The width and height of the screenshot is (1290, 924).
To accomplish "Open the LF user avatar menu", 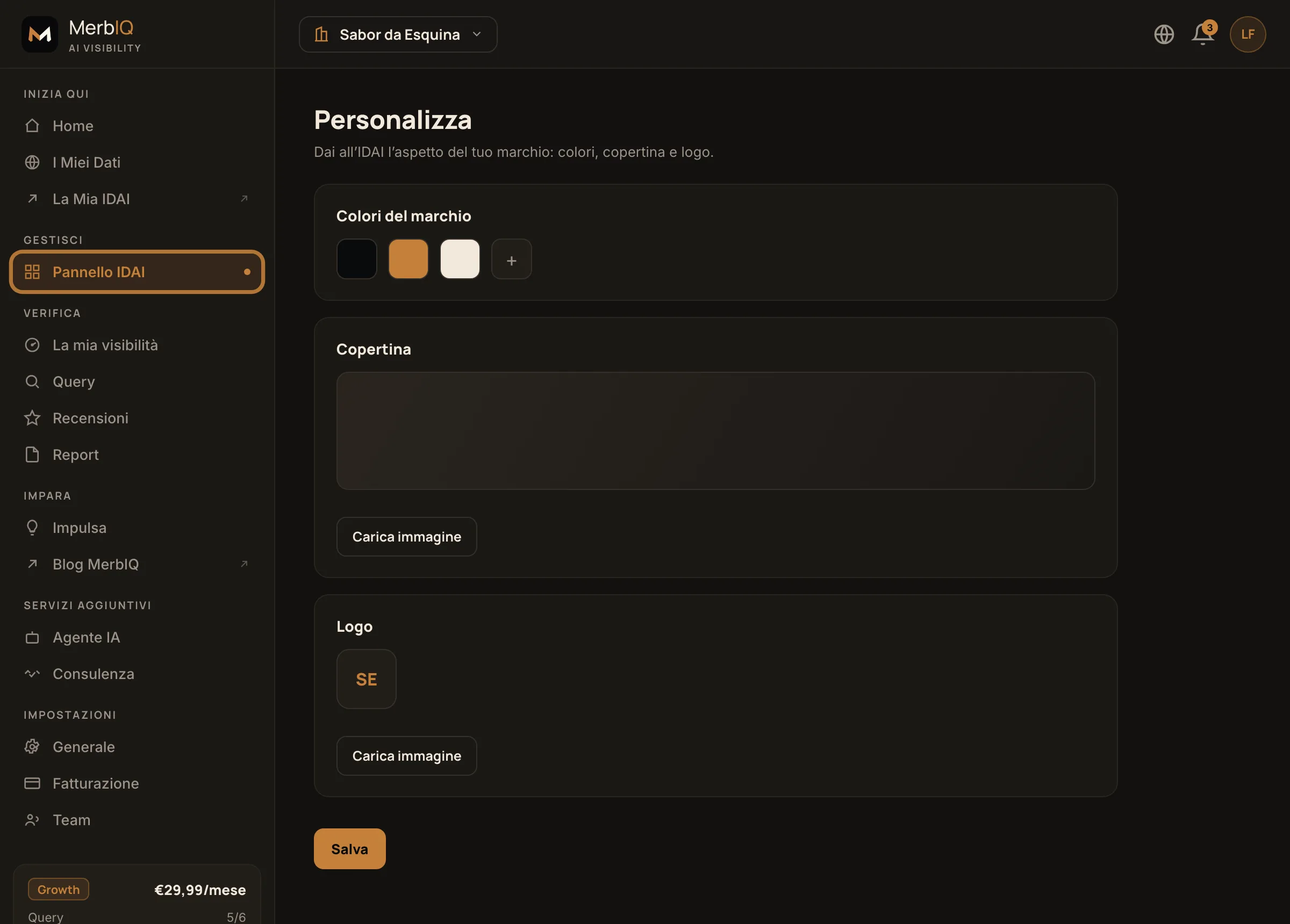I will point(1248,34).
